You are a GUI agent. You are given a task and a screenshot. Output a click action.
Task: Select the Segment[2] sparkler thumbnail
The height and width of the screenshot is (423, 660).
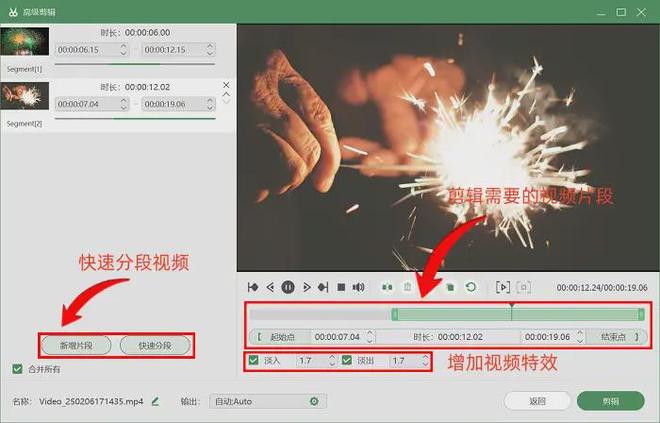point(25,96)
